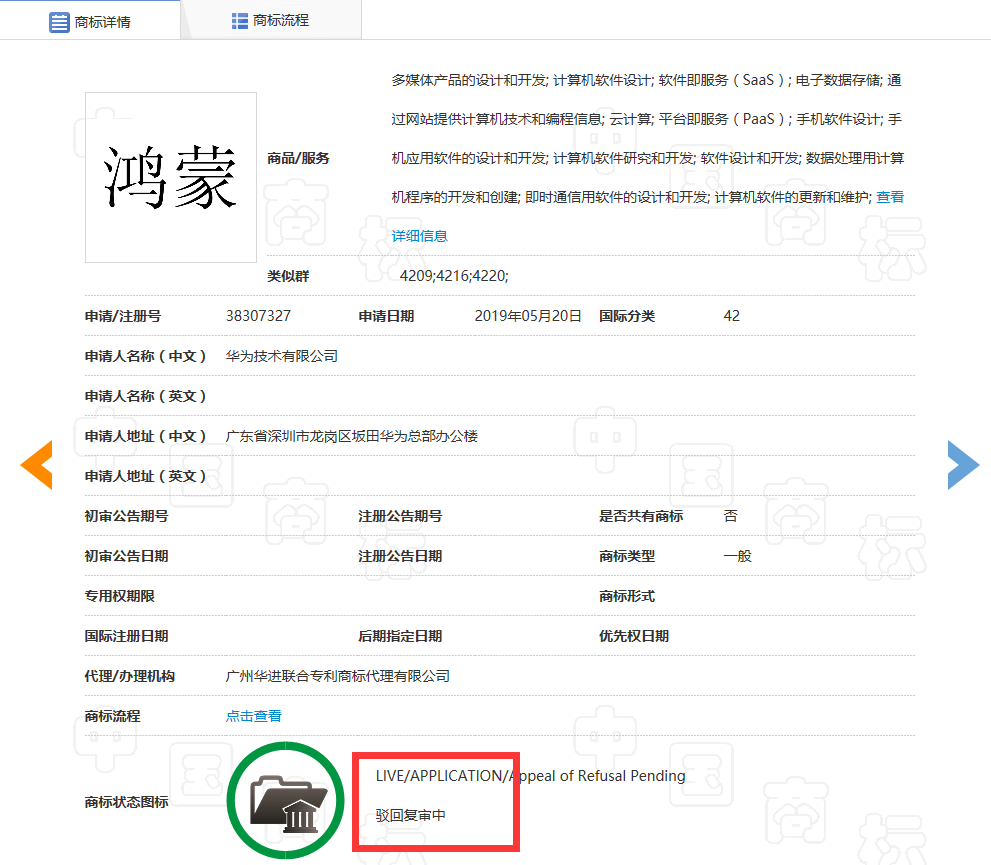The image size is (991, 865).
Task: Click the 代理/办理机构 label
Action: click(x=130, y=676)
